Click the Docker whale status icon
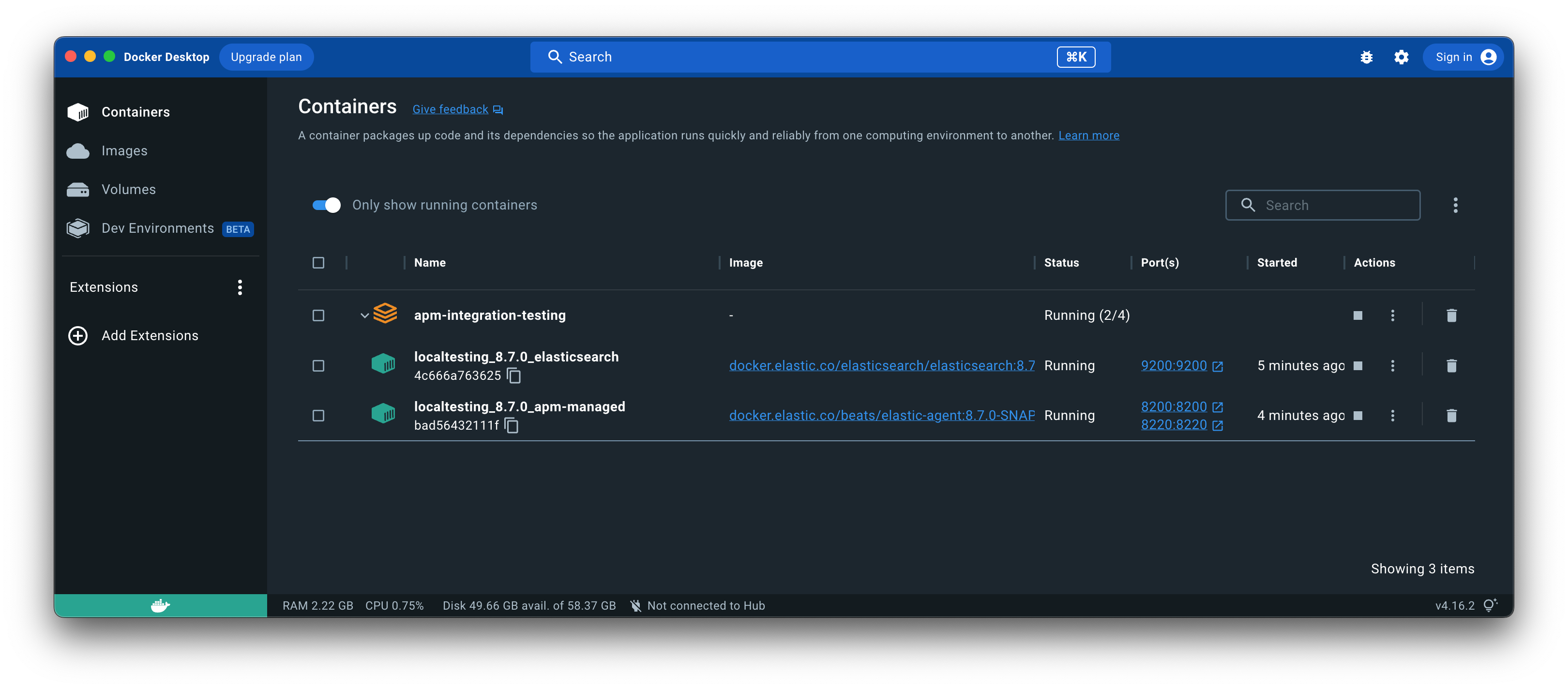The width and height of the screenshot is (1568, 689). tap(160, 606)
